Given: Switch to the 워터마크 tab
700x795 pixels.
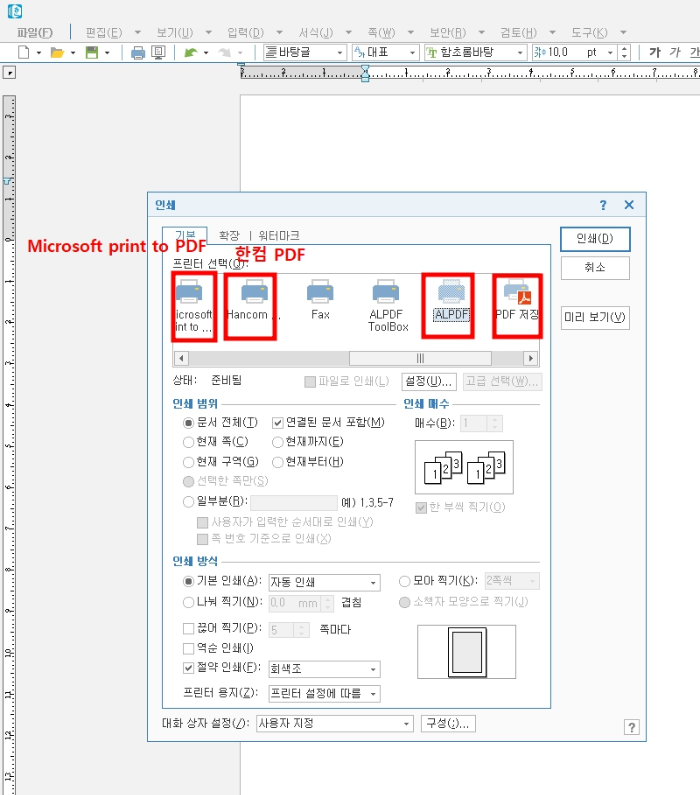Looking at the screenshot, I should (x=279, y=236).
